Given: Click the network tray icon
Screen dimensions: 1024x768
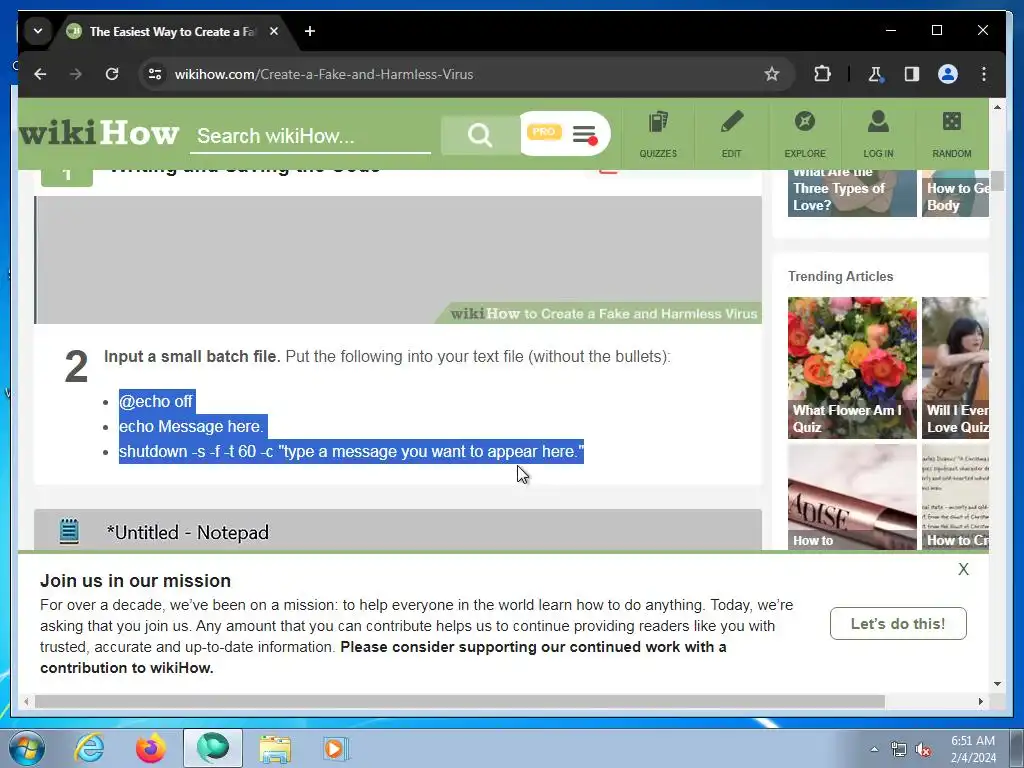Looking at the screenshot, I should tap(899, 750).
